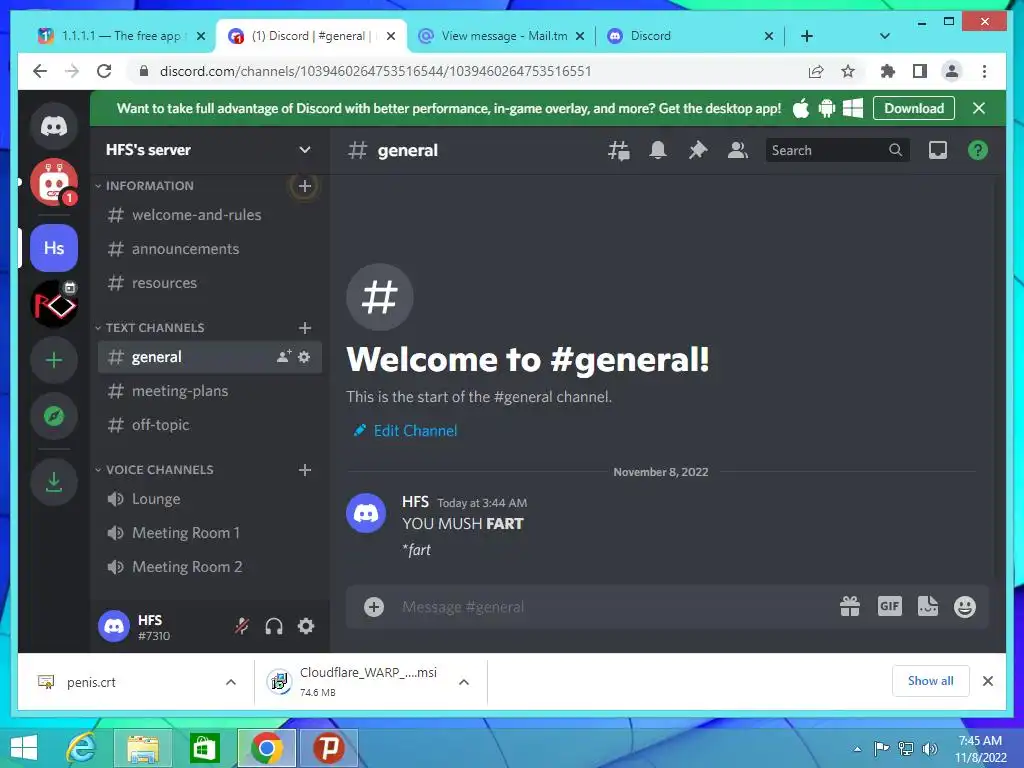
Task: Click the Message #general input field
Action: click(614, 607)
